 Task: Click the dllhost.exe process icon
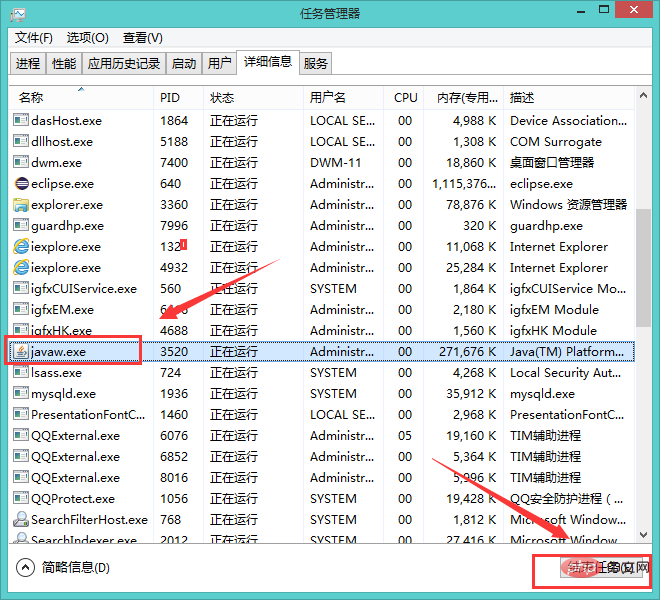click(x=21, y=141)
